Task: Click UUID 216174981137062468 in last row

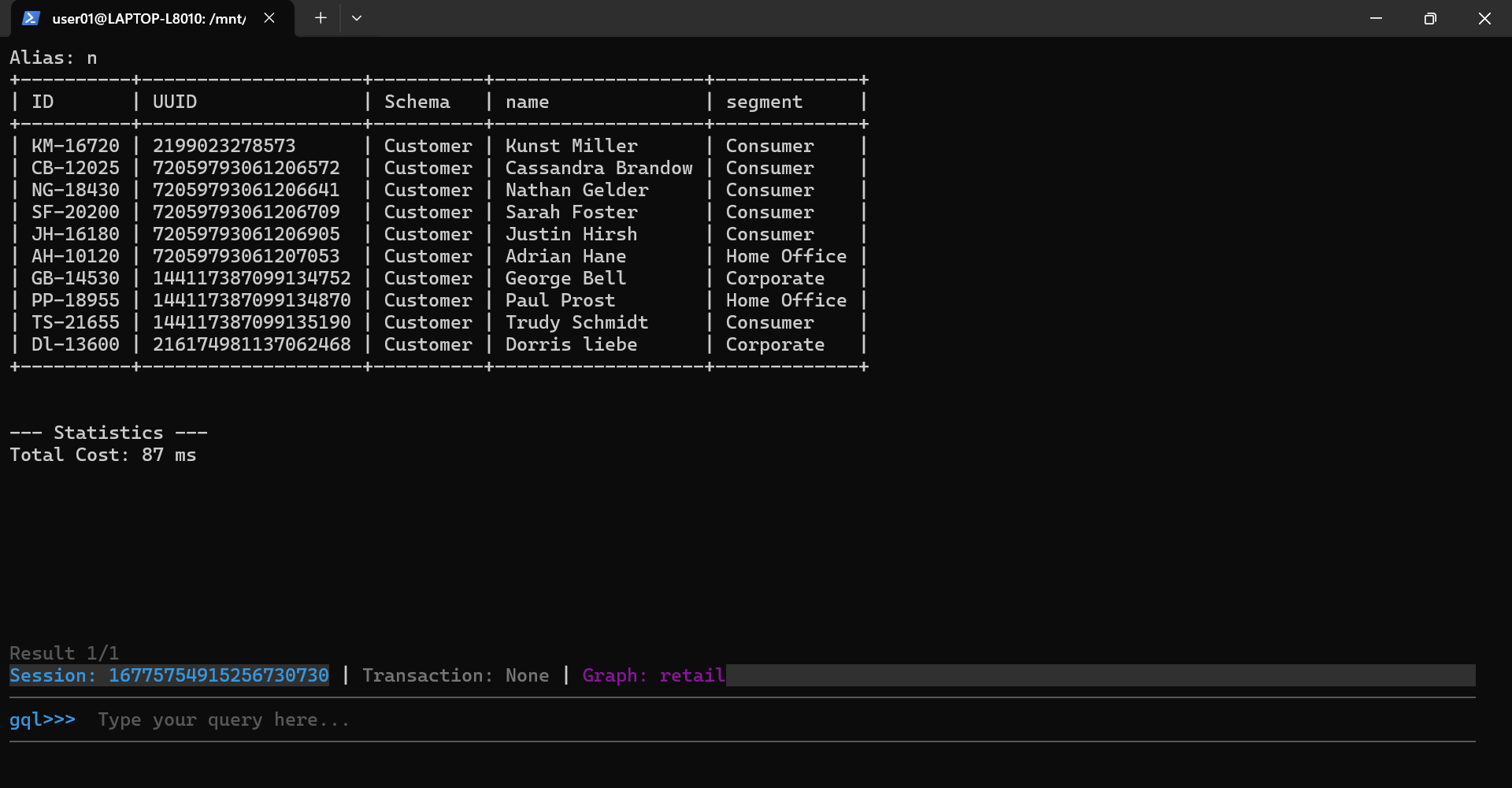Action: (x=251, y=344)
